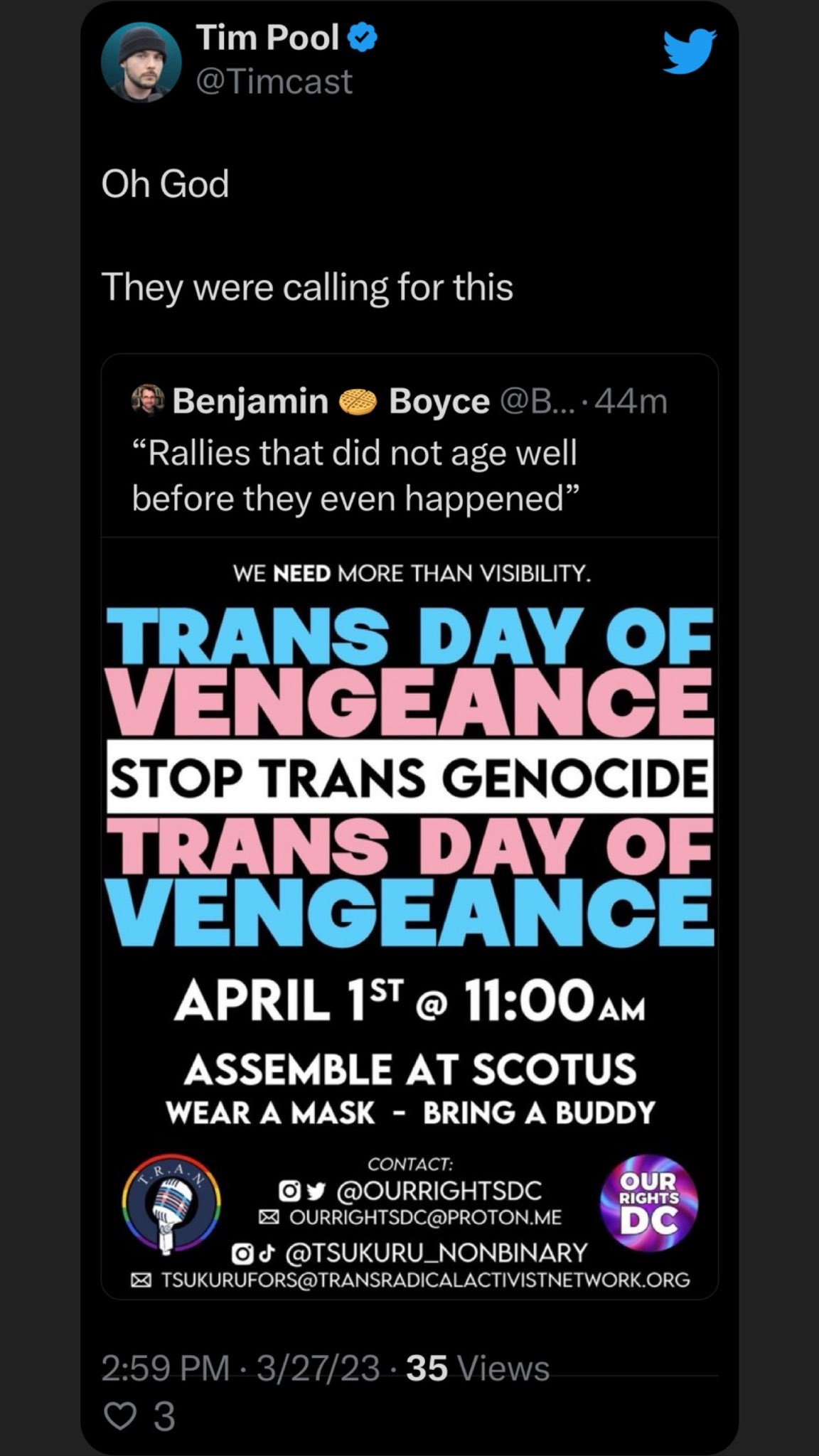Click the Twitter bird logo
819x1456 pixels.
coord(690,52)
